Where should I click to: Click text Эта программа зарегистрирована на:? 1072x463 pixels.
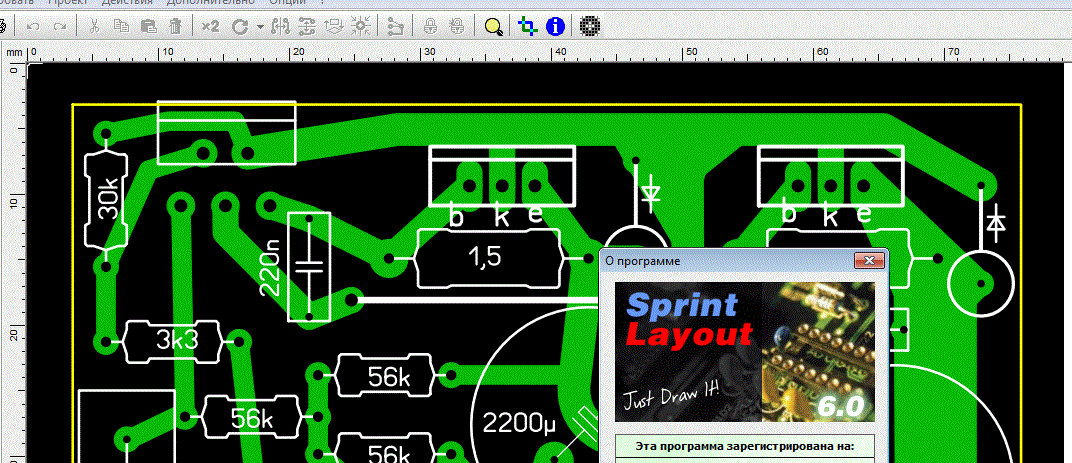pyautogui.click(x=745, y=446)
